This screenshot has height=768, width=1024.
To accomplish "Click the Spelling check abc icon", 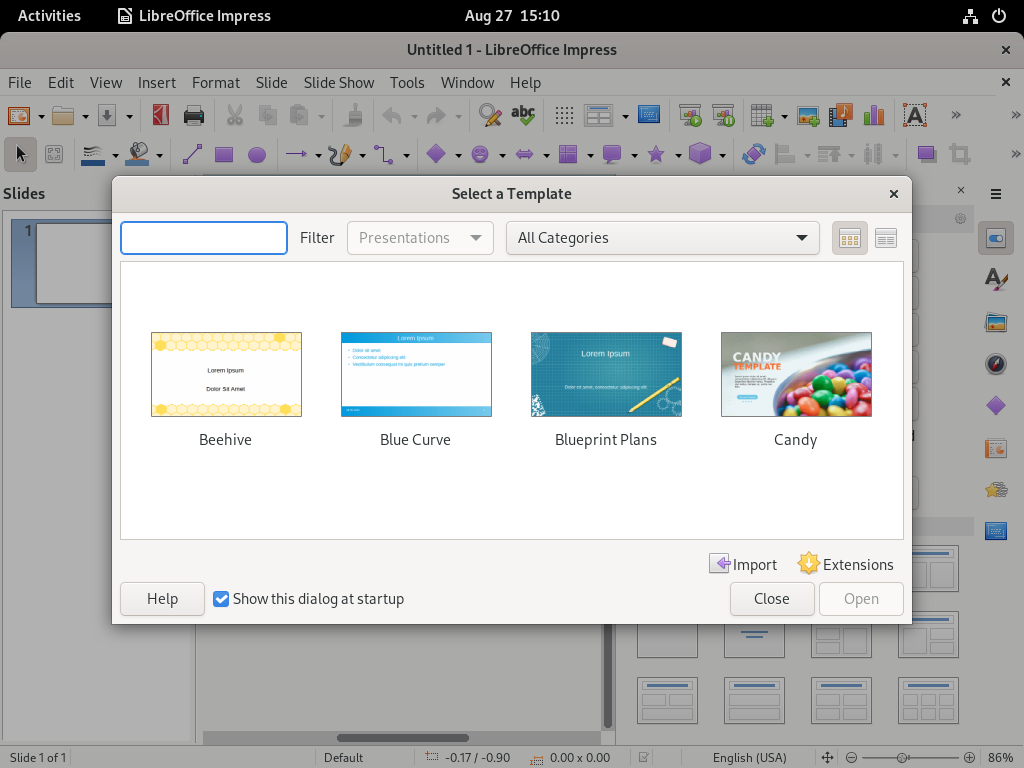I will pyautogui.click(x=523, y=116).
